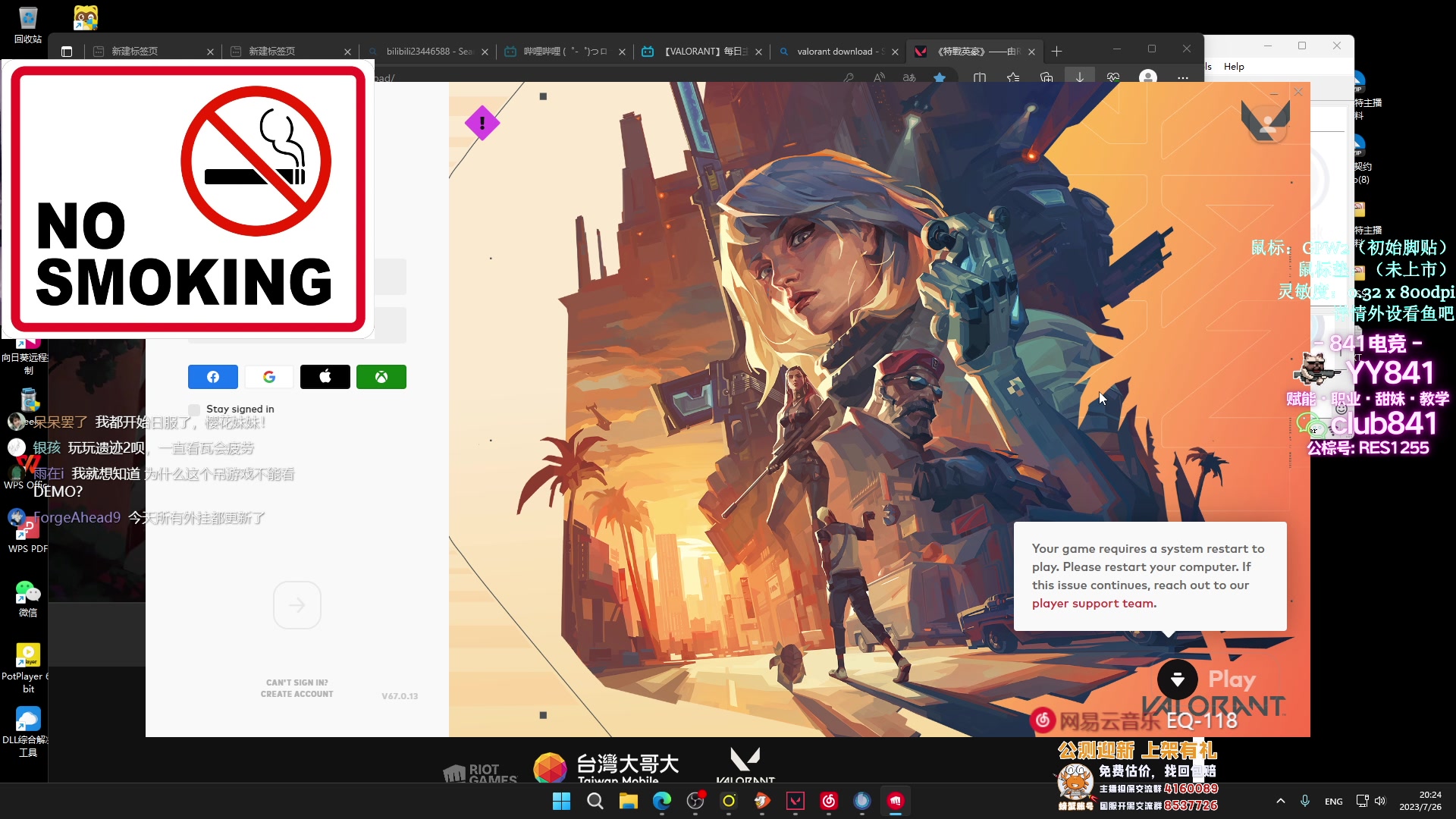Click the microphone tray icon
Viewport: 1456px width, 819px height.
pyautogui.click(x=1305, y=801)
